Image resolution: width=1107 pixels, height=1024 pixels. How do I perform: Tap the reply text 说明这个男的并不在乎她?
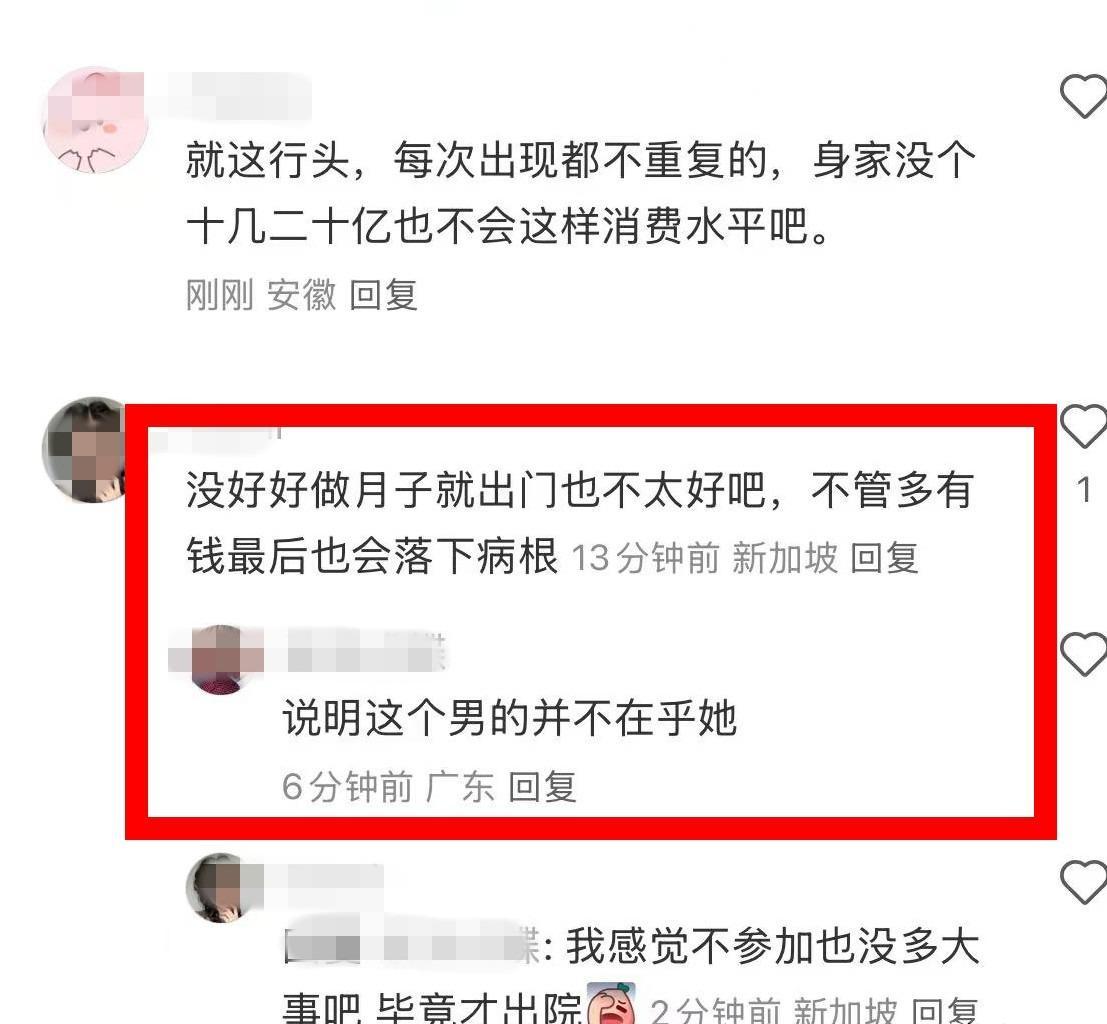510,718
